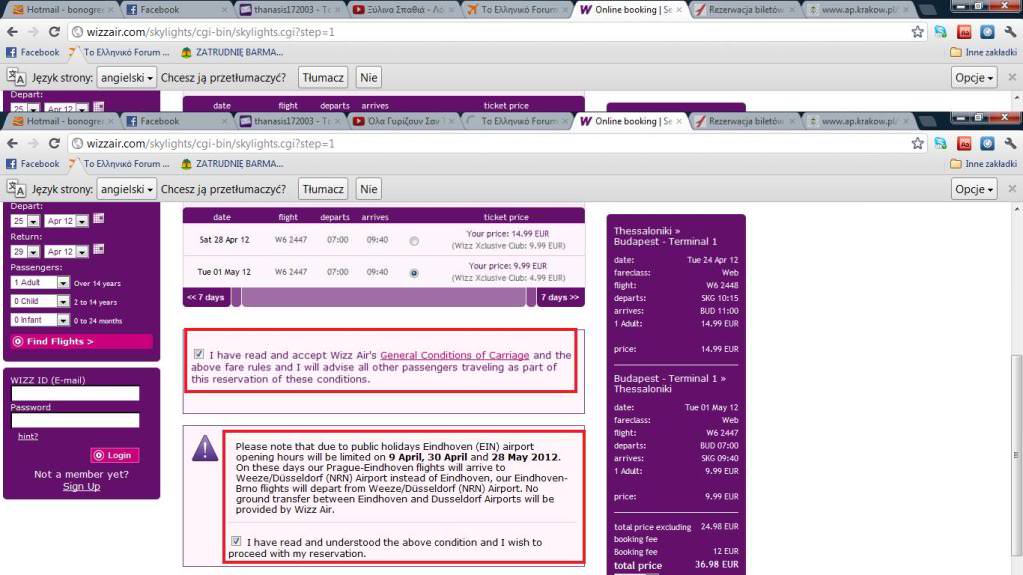Open Depart month dropdown in front window
Screen dimensions: 1023x575
[x=67, y=221]
